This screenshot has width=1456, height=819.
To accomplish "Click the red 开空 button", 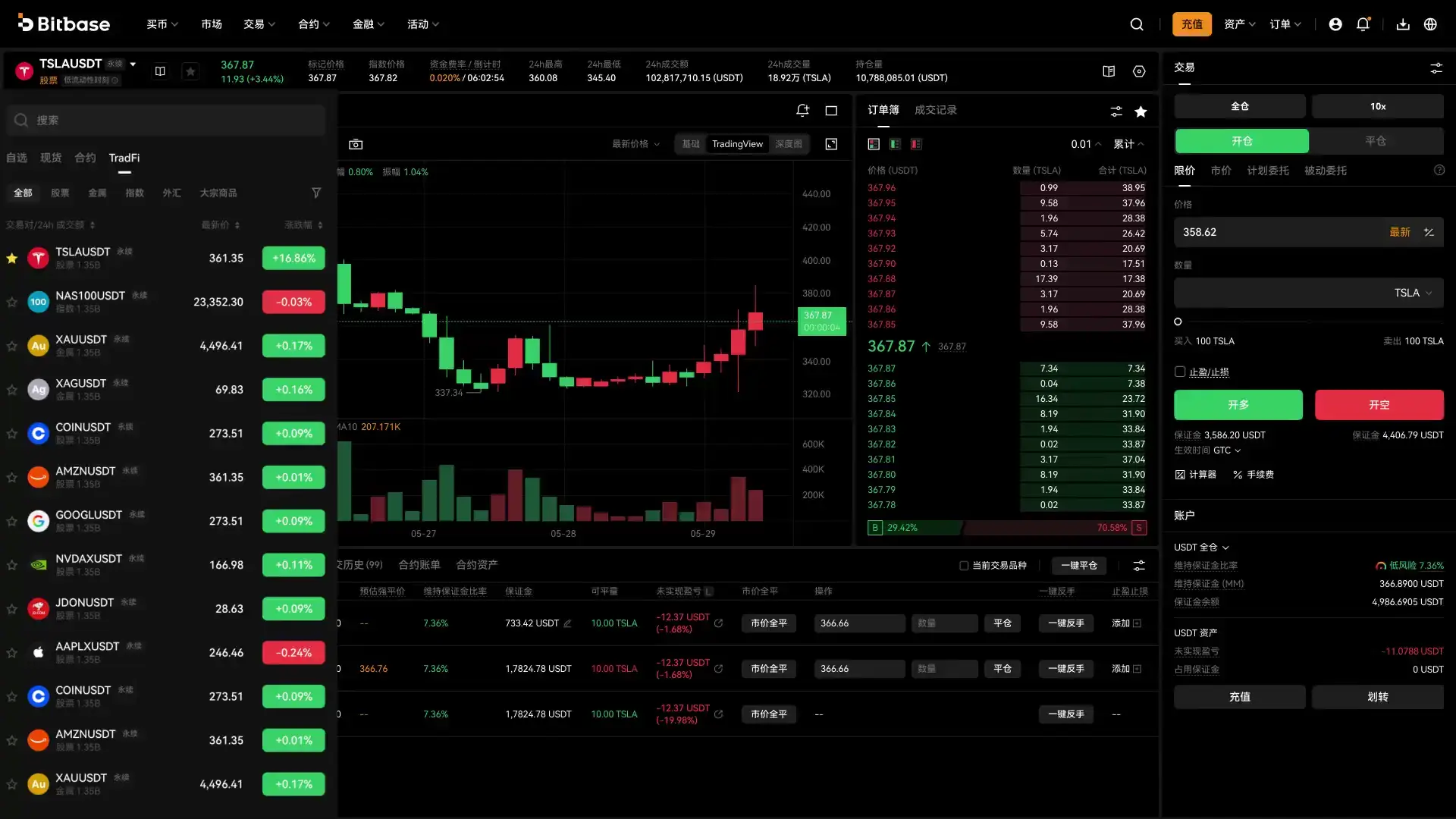I will 1379,405.
